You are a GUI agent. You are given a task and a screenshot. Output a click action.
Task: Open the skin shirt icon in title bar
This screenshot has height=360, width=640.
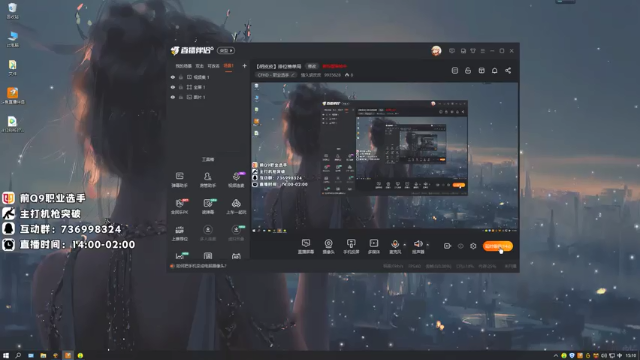click(473, 51)
